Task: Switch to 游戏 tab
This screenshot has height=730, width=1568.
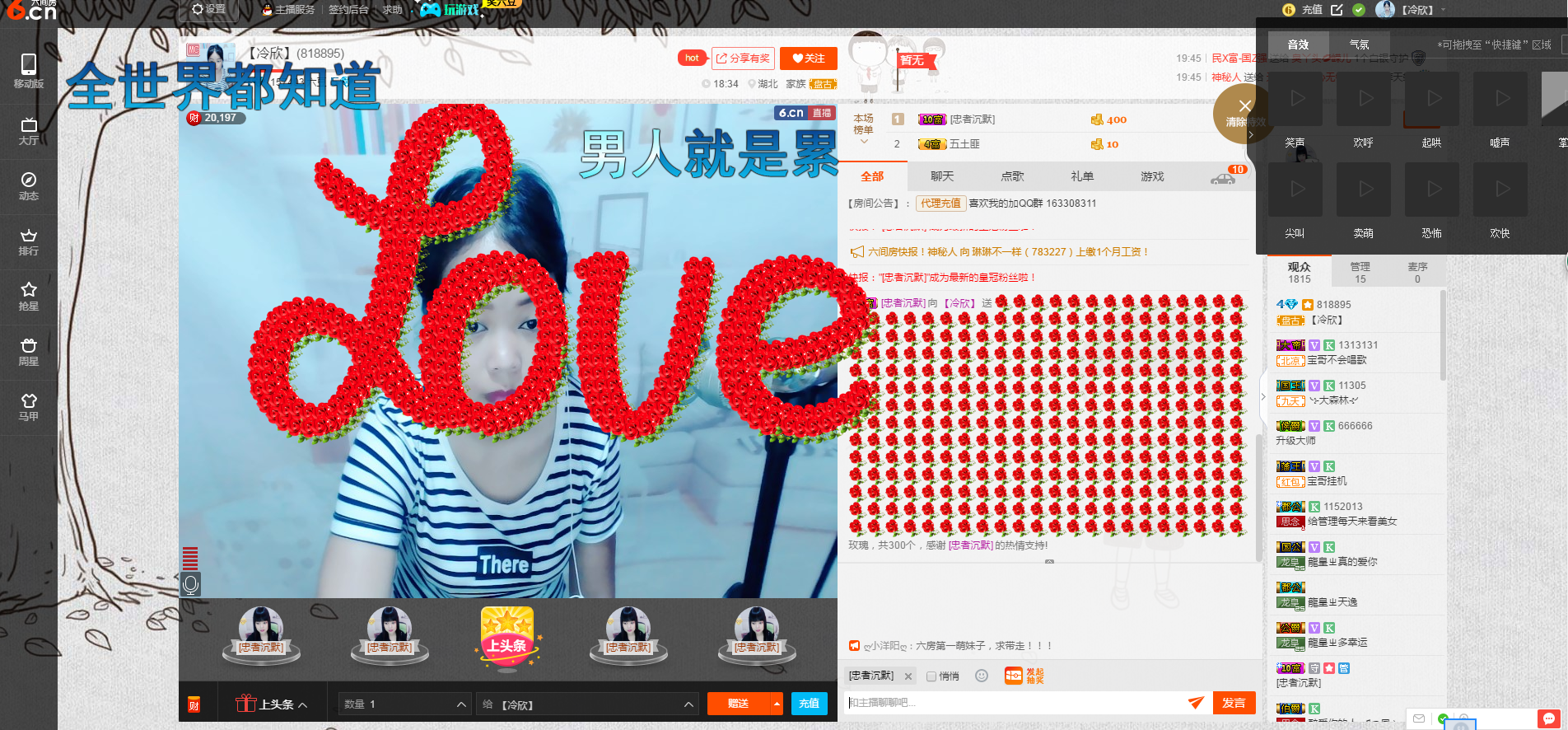Action: (x=1152, y=176)
